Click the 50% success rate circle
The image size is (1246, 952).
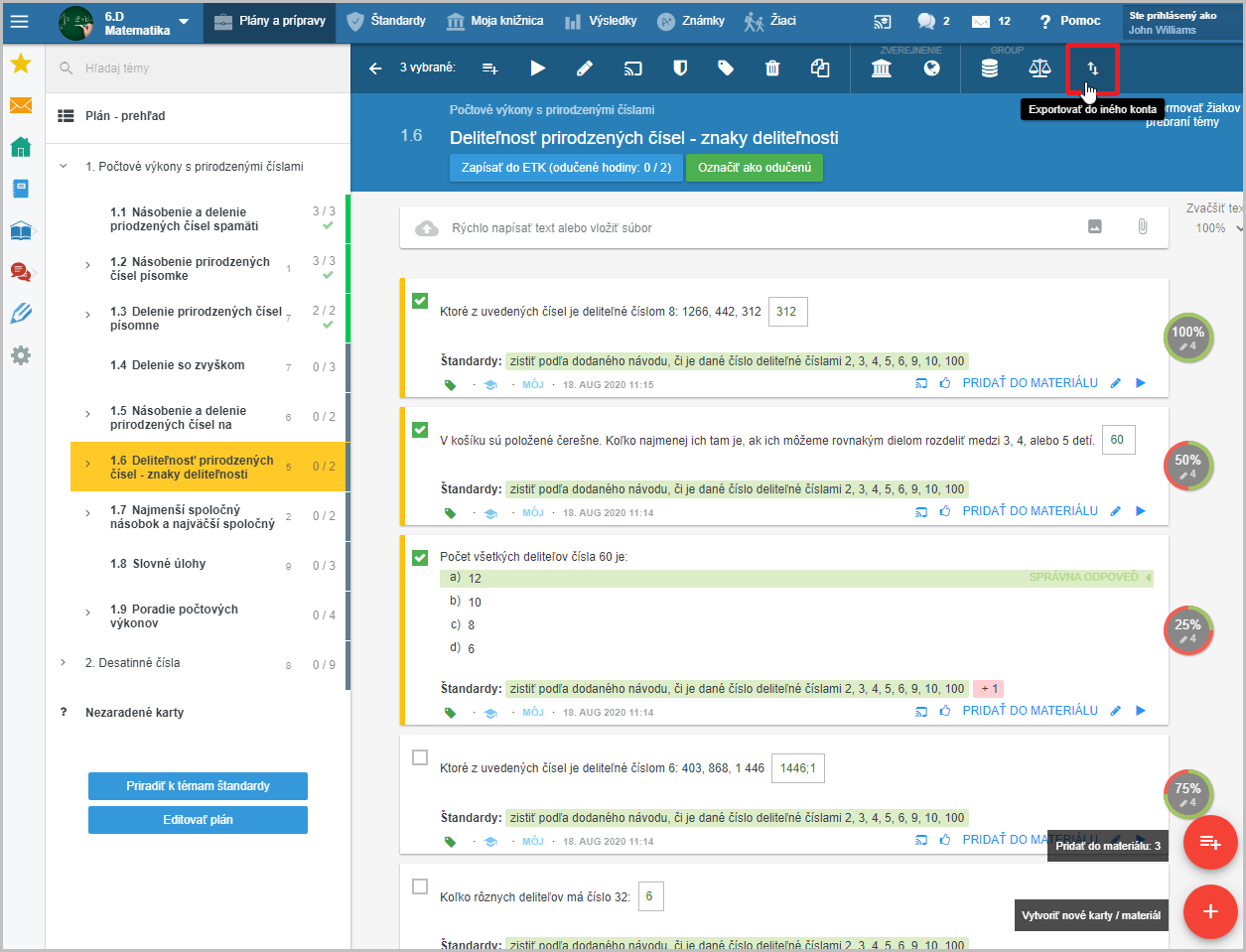click(x=1187, y=466)
